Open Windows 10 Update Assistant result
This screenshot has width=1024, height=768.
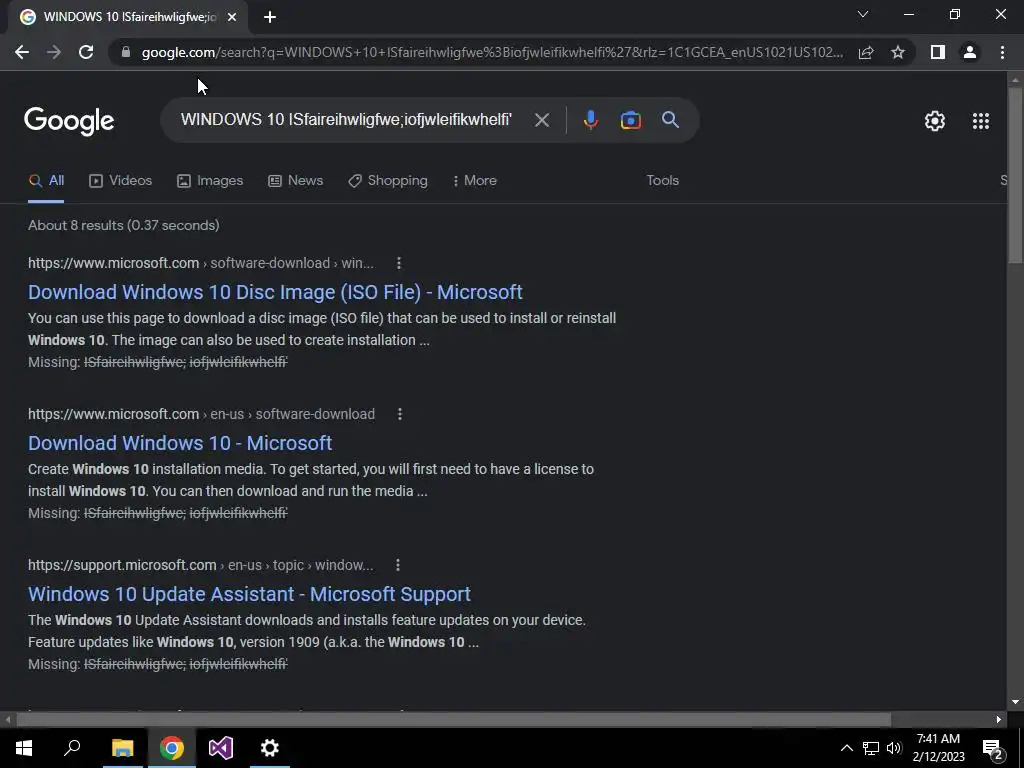[x=249, y=594]
